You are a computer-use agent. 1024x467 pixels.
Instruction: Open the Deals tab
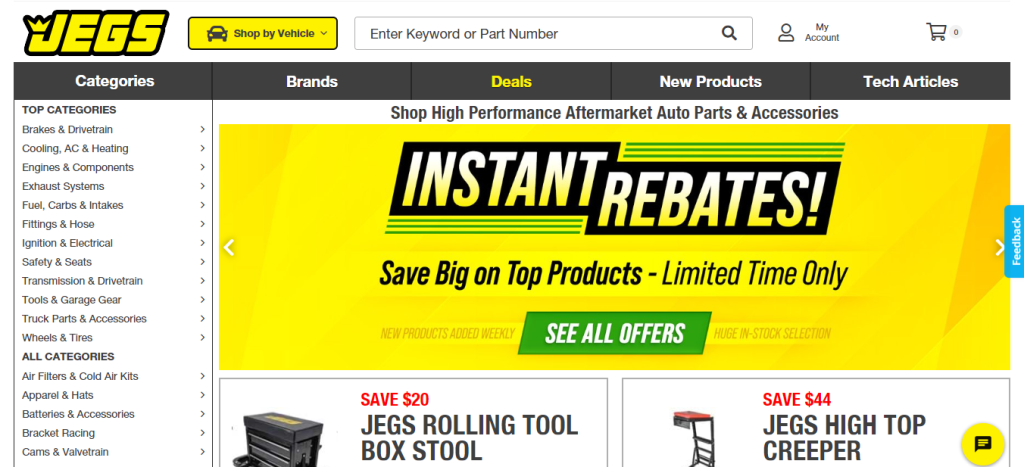[x=511, y=82]
